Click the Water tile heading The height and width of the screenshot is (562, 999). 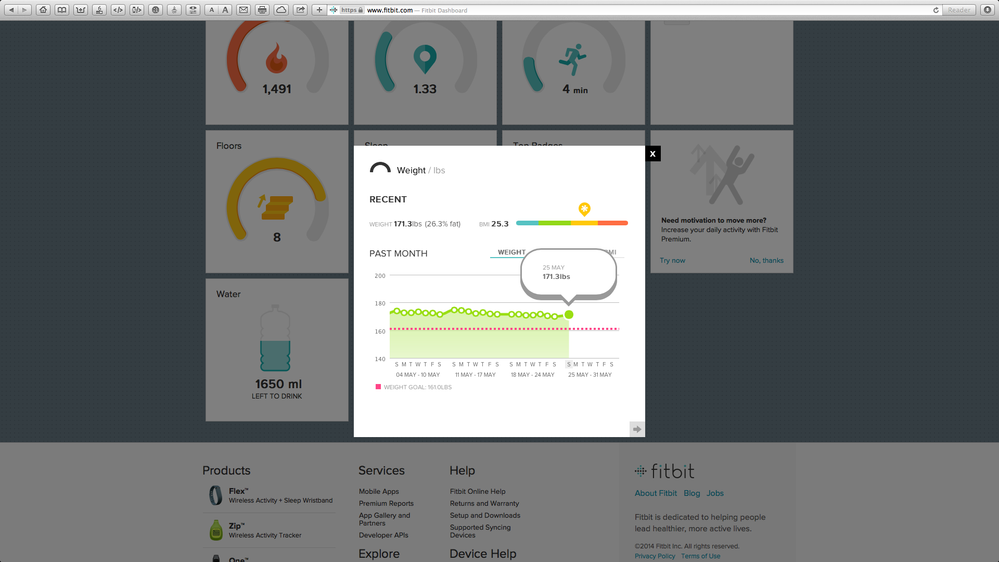click(228, 294)
